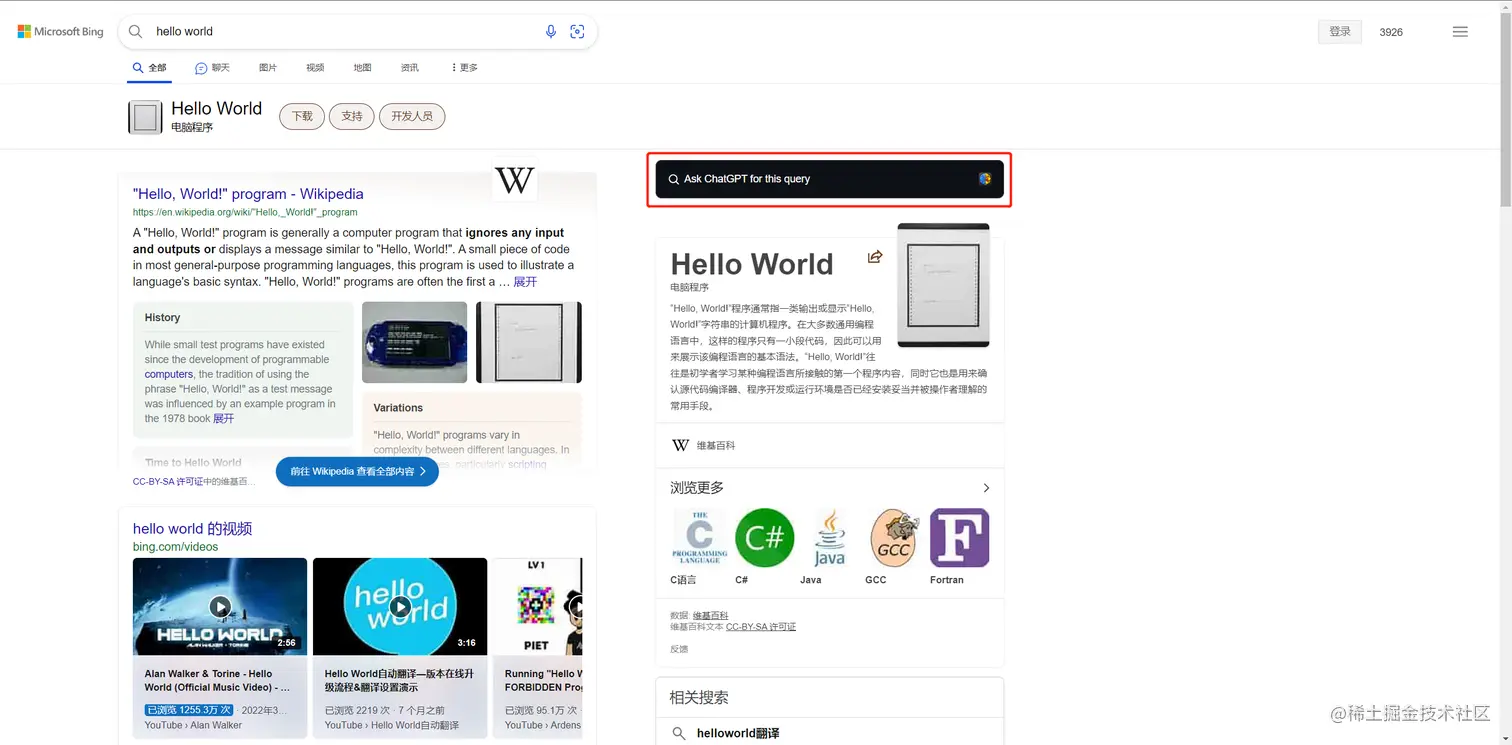This screenshot has width=1512, height=745.
Task: Open the CC-BY-SA 许可证 link under Wikipedia card
Action: click(x=168, y=482)
